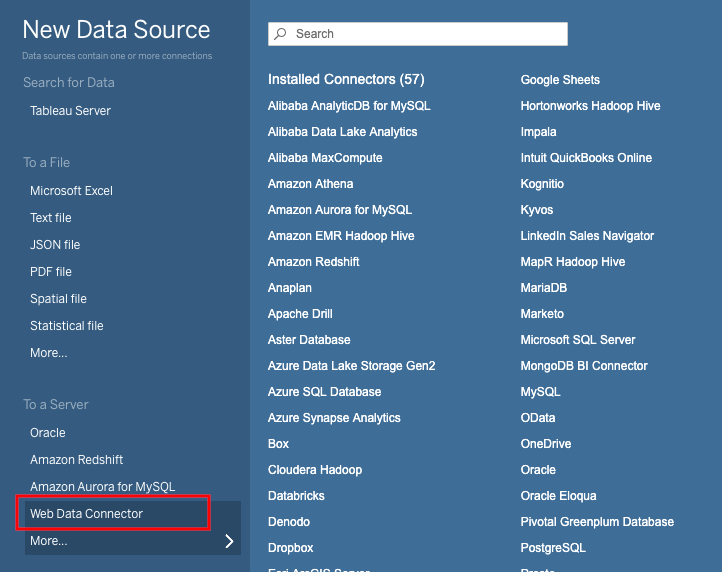Focus the connector Search field
The width and height of the screenshot is (722, 572).
tap(418, 34)
